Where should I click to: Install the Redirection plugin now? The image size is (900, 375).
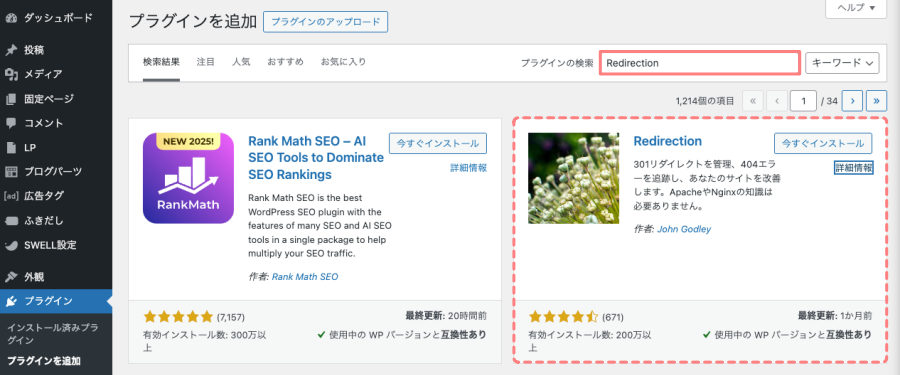pos(823,143)
